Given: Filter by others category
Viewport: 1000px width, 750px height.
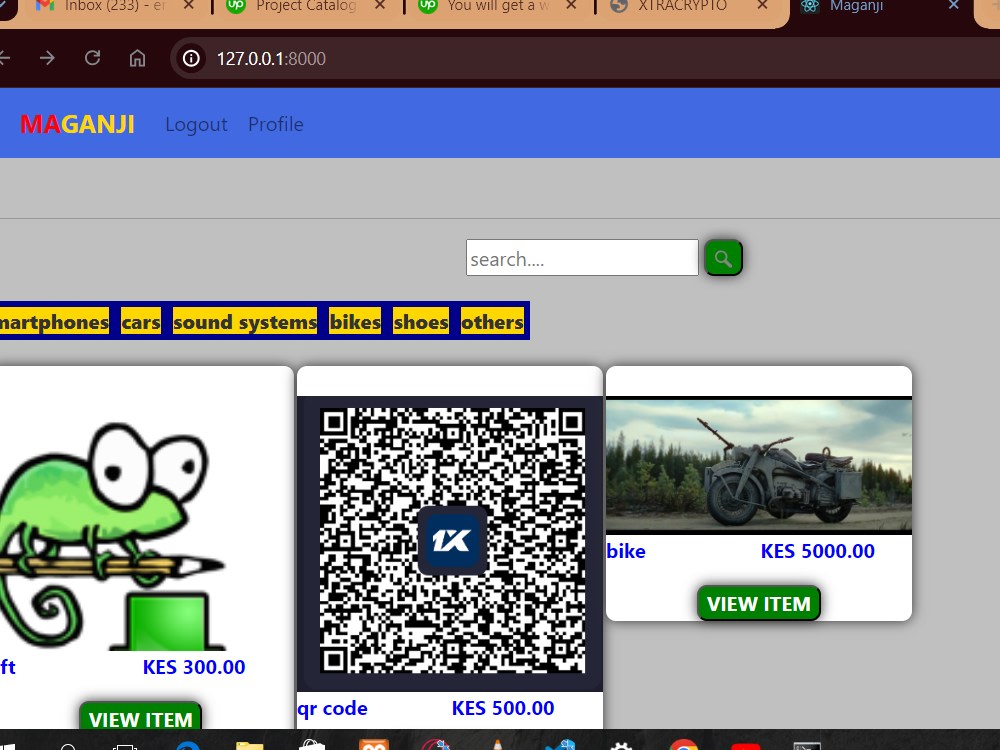Looking at the screenshot, I should click(x=492, y=322).
